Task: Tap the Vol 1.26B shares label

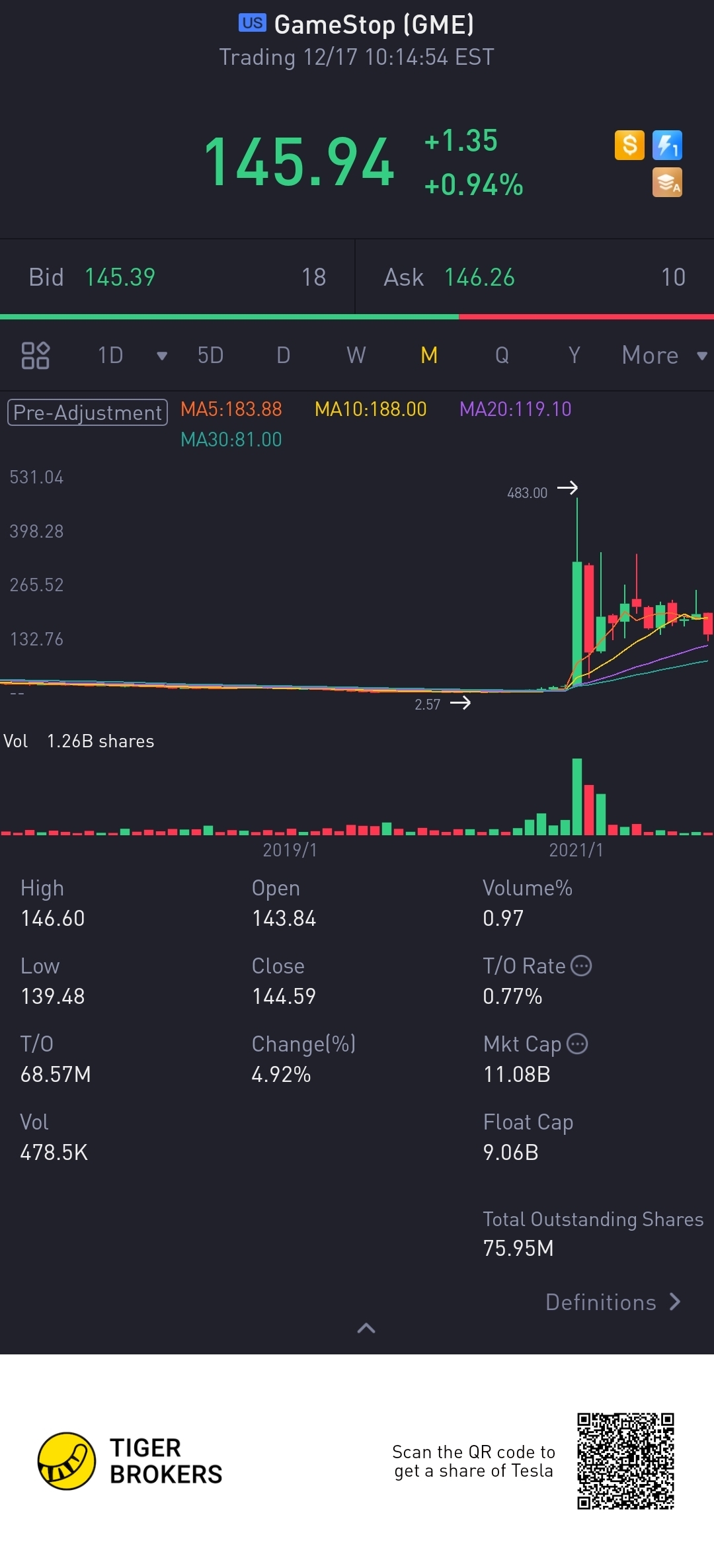Action: tap(79, 741)
